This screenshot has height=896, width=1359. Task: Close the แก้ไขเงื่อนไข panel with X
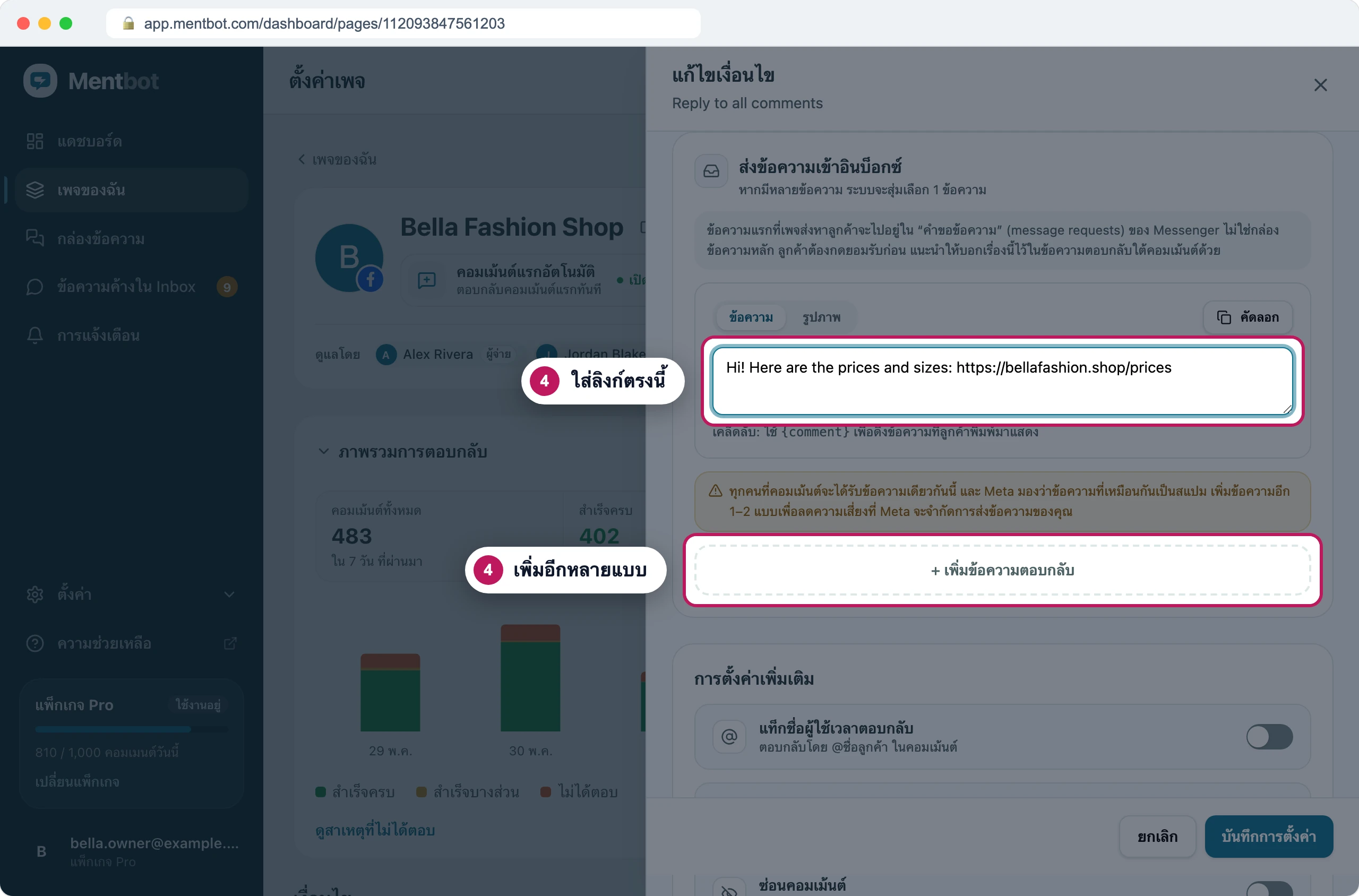pyautogui.click(x=1320, y=85)
